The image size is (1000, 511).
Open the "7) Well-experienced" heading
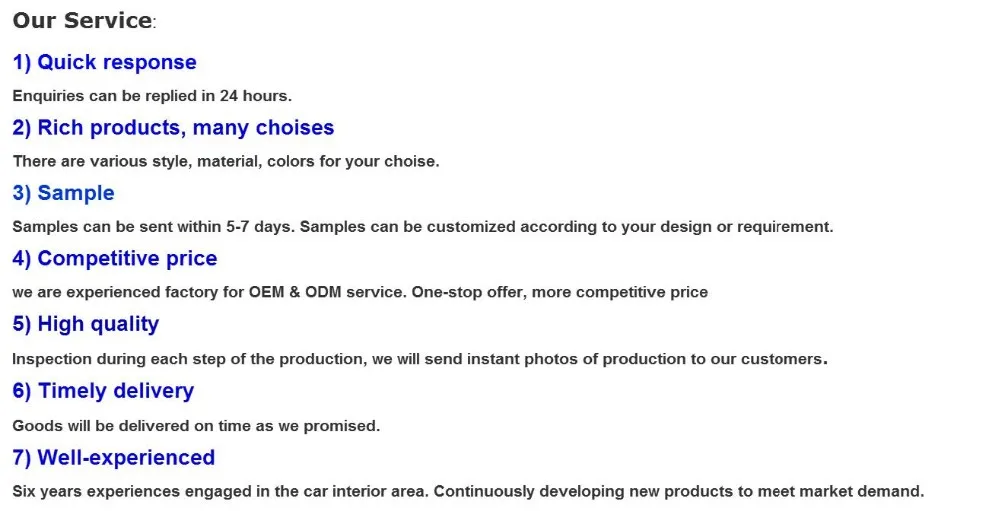(x=113, y=458)
